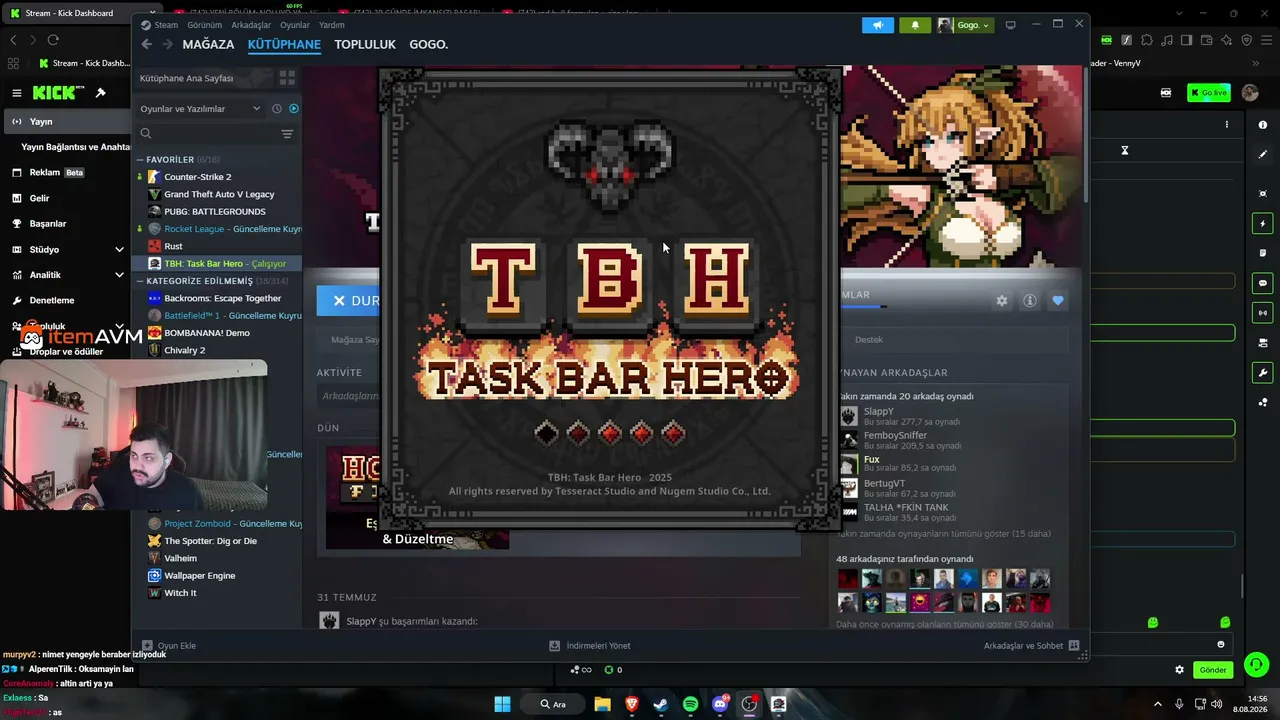Select Rust in library list

pyautogui.click(x=173, y=246)
